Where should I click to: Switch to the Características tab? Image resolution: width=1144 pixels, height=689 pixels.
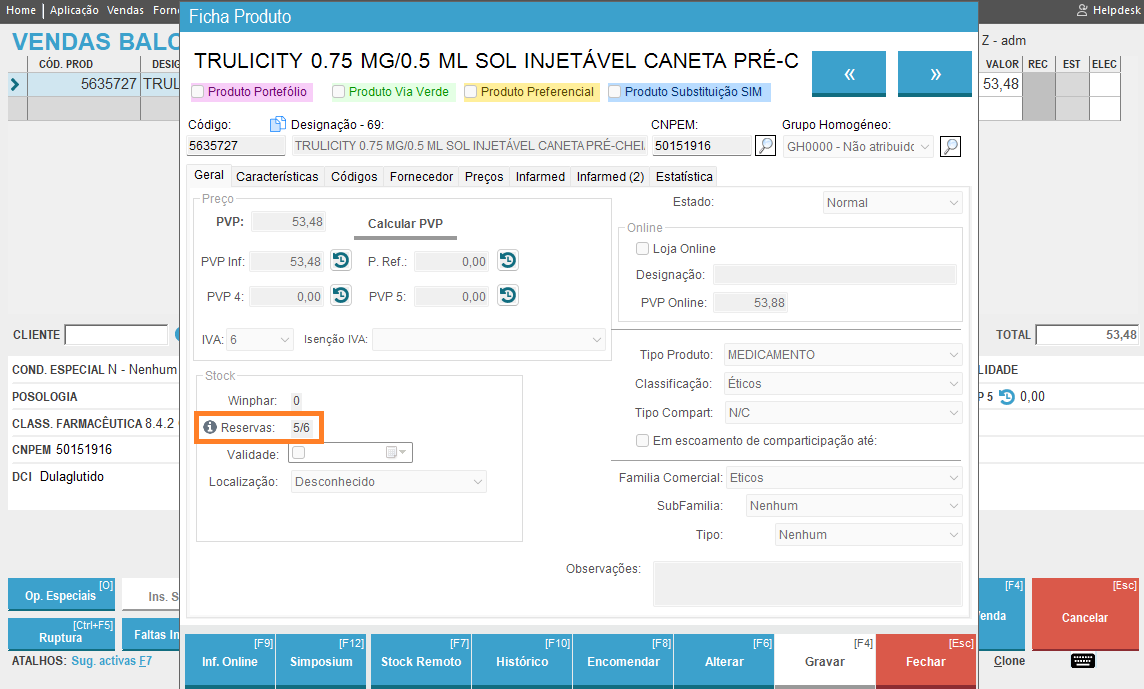(277, 177)
